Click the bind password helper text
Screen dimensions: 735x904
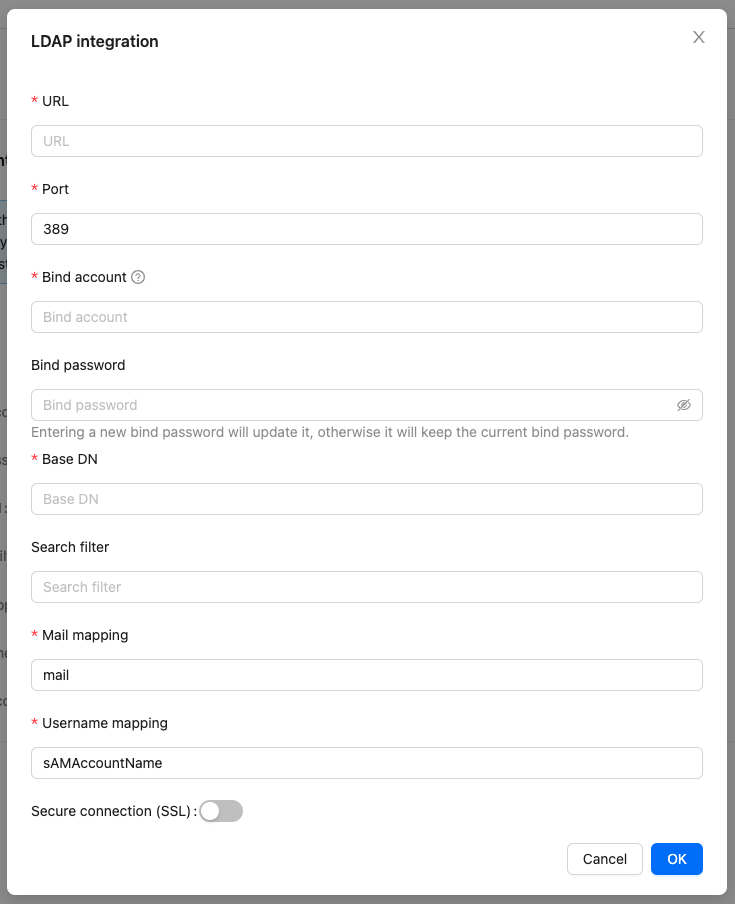[330, 433]
